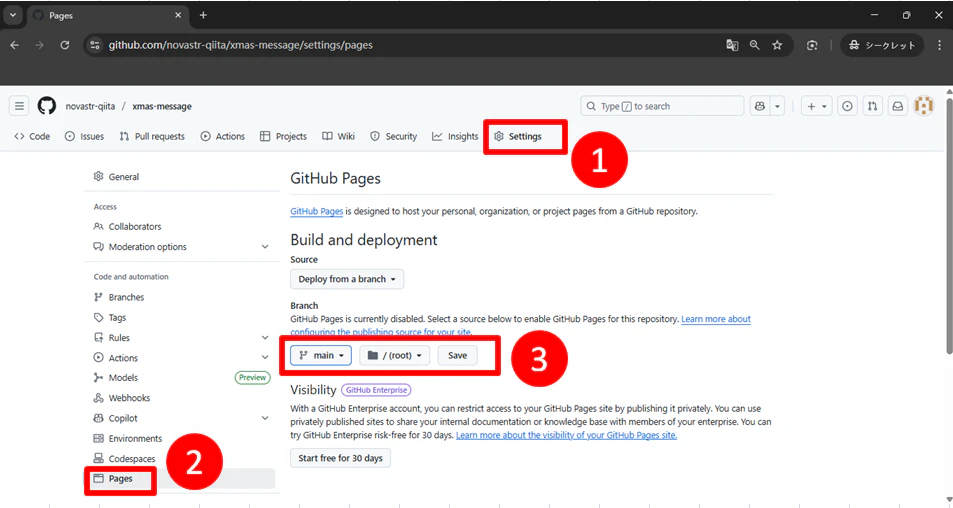Open the / (root) folder selector
Screen dimensions: 953x508
coord(394,355)
